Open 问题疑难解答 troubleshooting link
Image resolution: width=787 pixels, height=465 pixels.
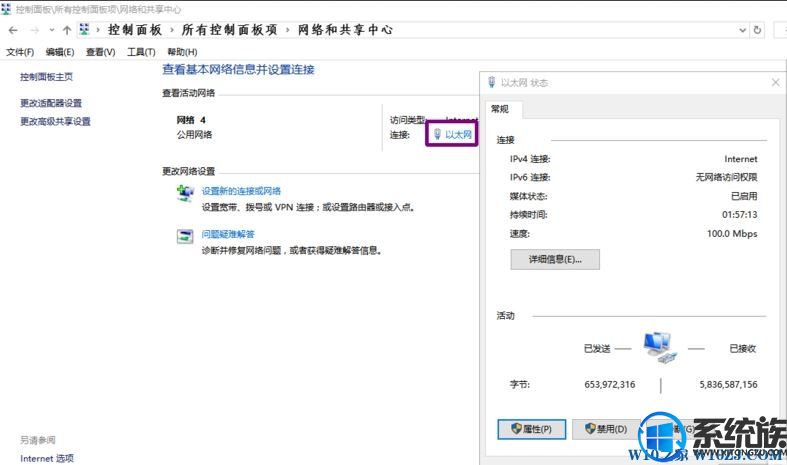tap(228, 234)
